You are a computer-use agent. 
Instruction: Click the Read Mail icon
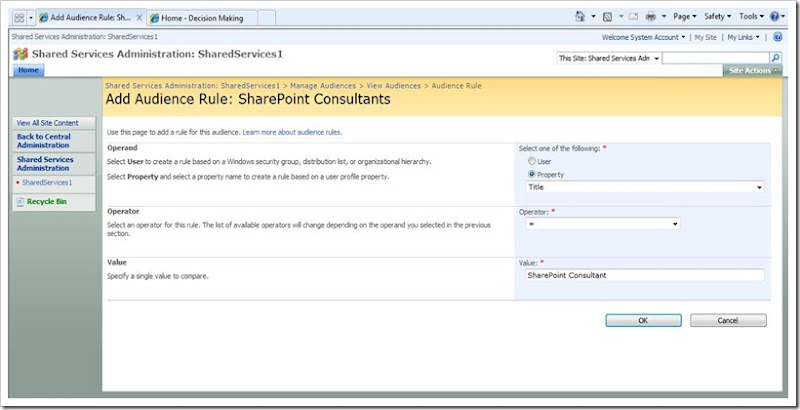coord(633,17)
